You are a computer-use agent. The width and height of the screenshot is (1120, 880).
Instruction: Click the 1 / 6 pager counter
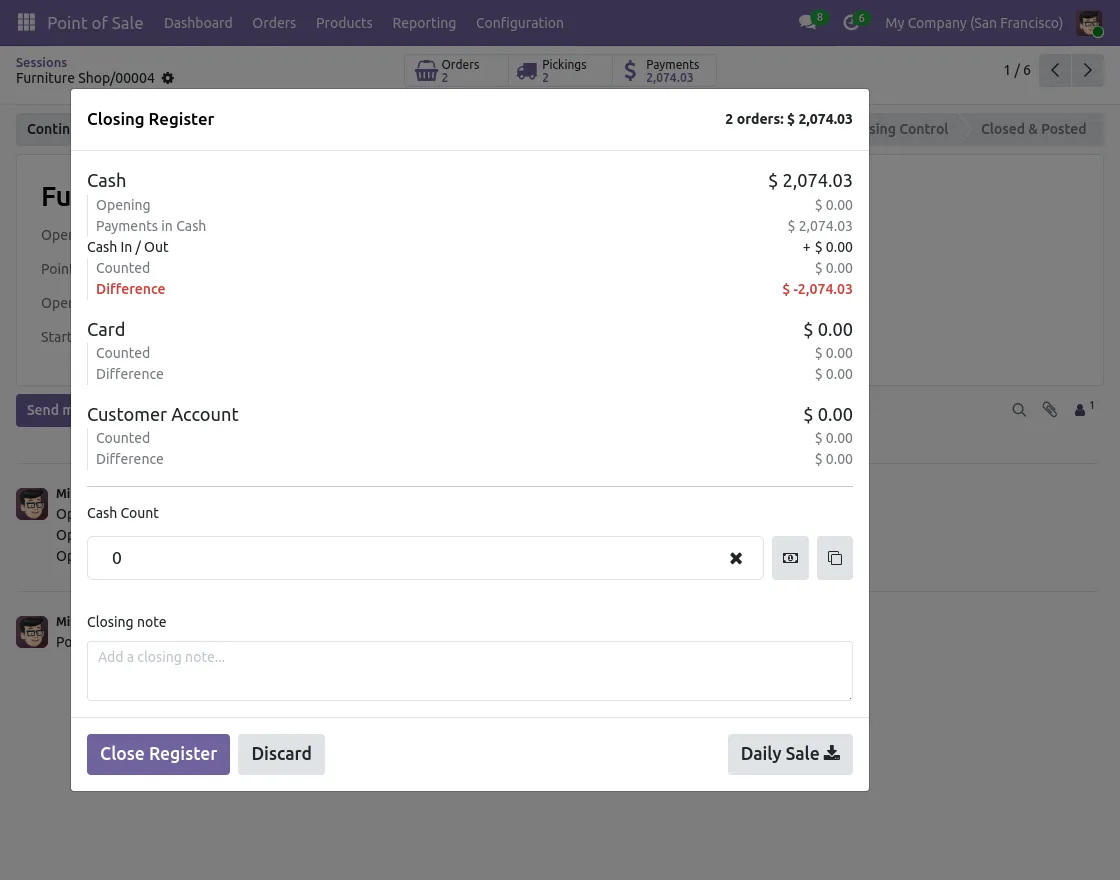pos(1016,70)
